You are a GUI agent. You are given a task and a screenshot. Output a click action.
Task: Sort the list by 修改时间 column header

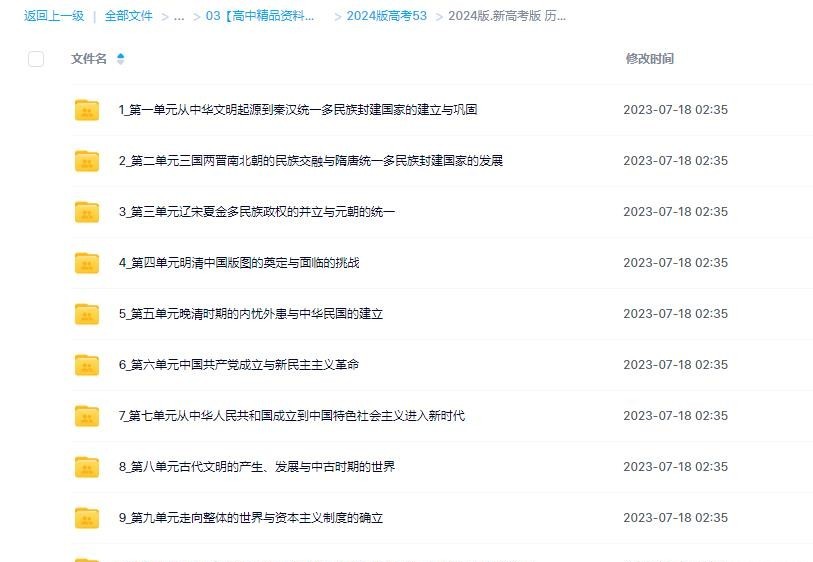649,59
